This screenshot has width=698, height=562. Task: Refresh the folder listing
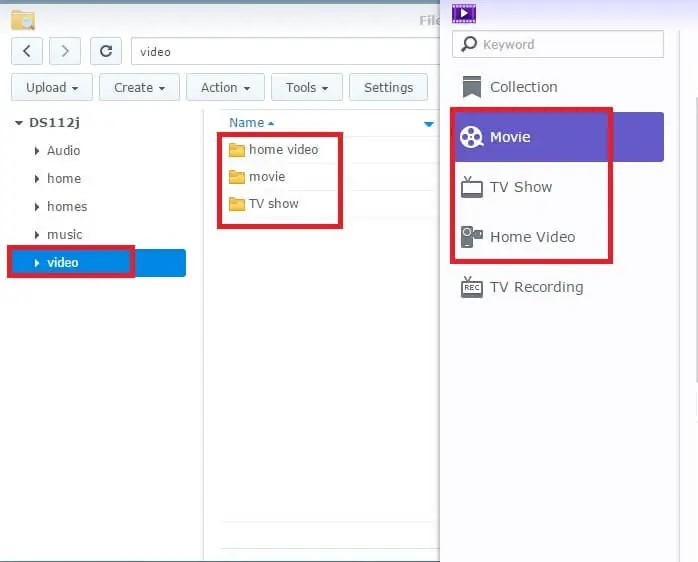(x=106, y=51)
